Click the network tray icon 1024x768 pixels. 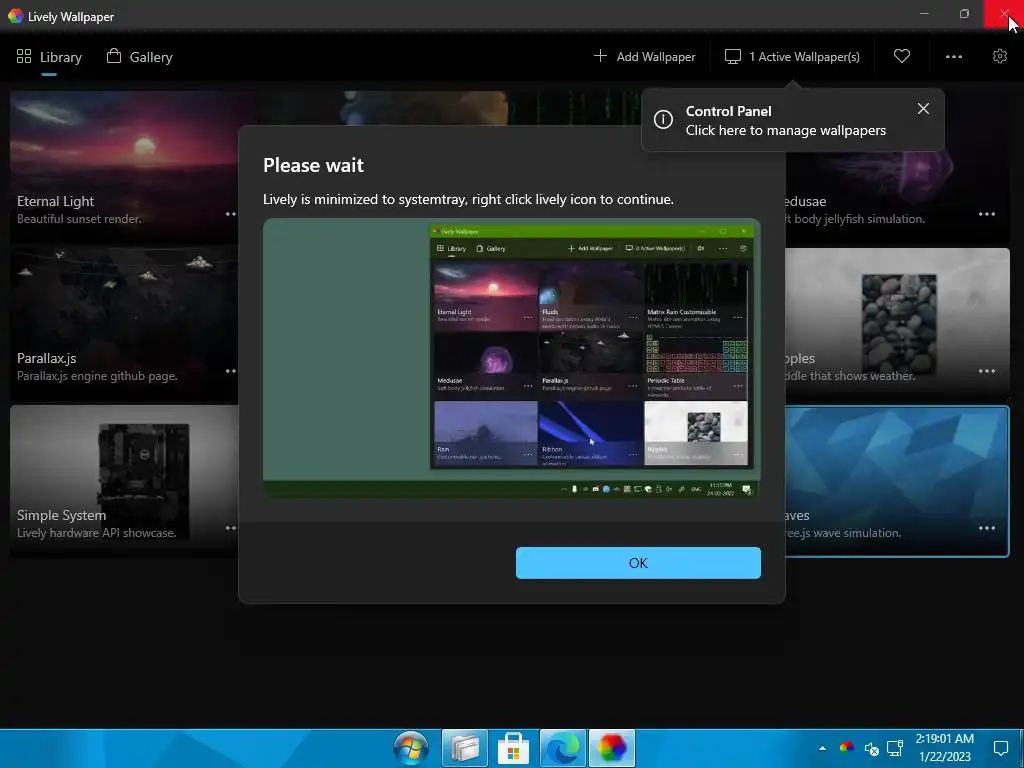[x=895, y=748]
